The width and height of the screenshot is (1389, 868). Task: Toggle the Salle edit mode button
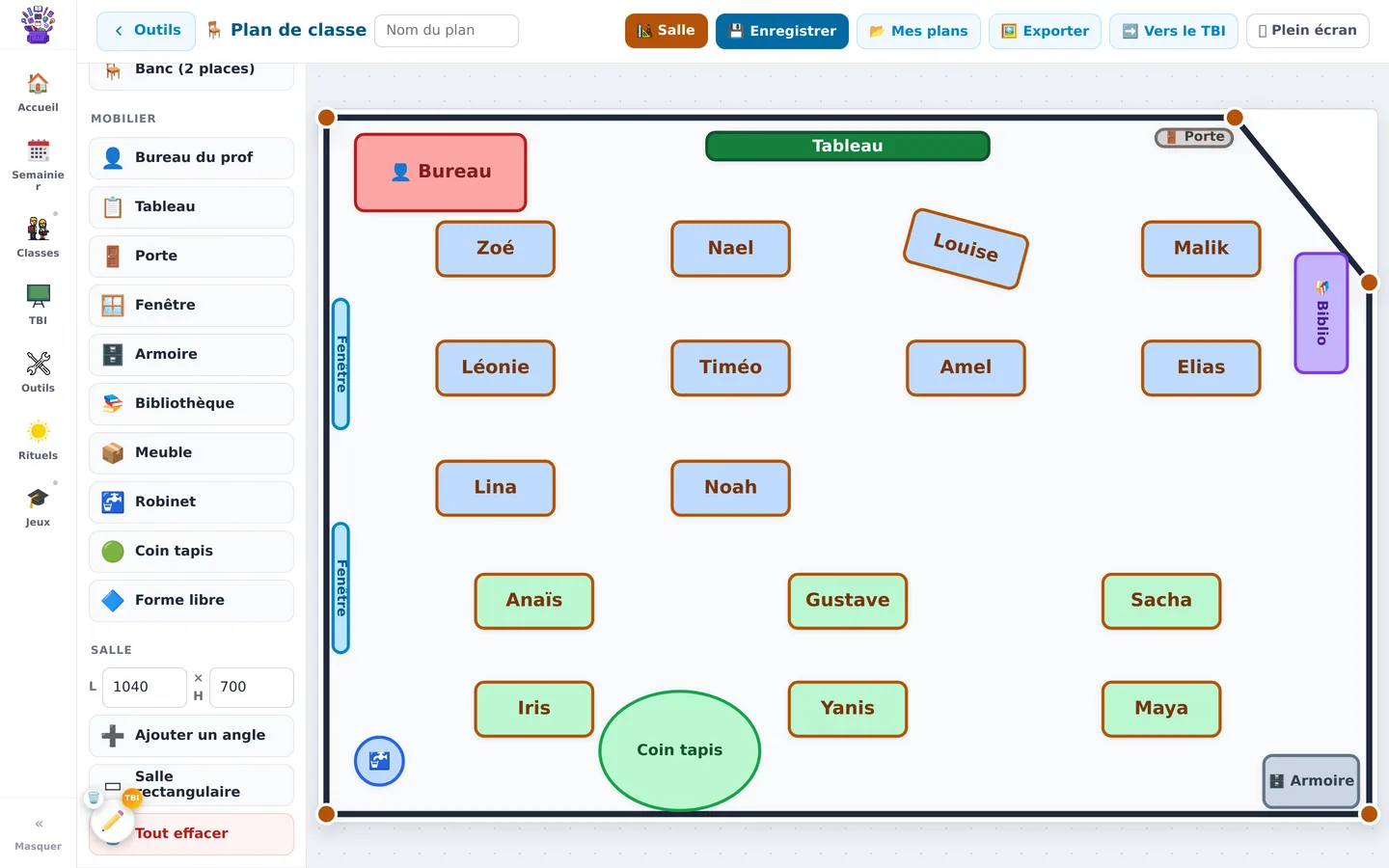click(667, 31)
